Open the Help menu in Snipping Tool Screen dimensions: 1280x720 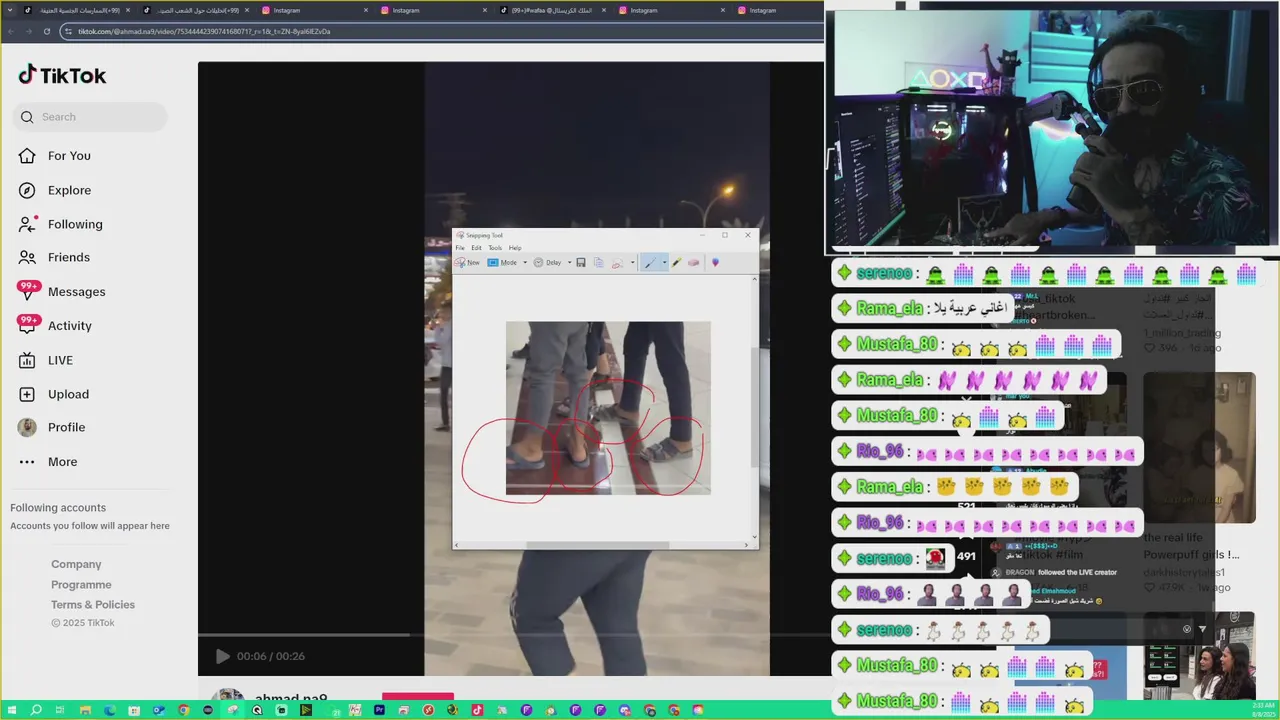(515, 248)
